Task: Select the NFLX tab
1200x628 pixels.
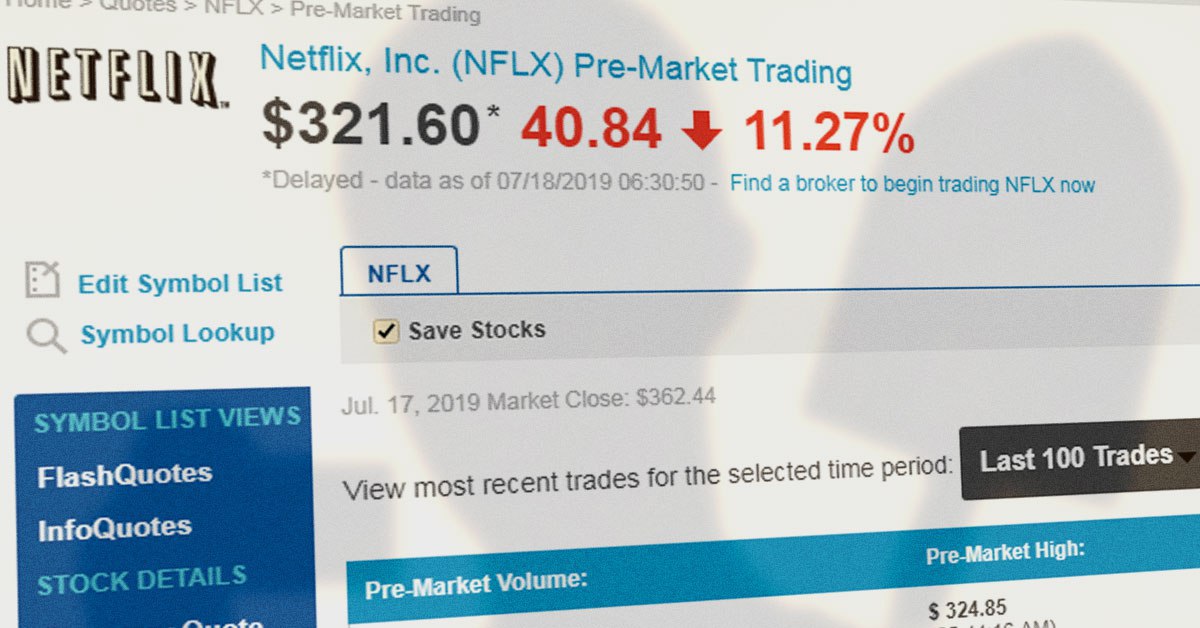Action: pyautogui.click(x=399, y=272)
